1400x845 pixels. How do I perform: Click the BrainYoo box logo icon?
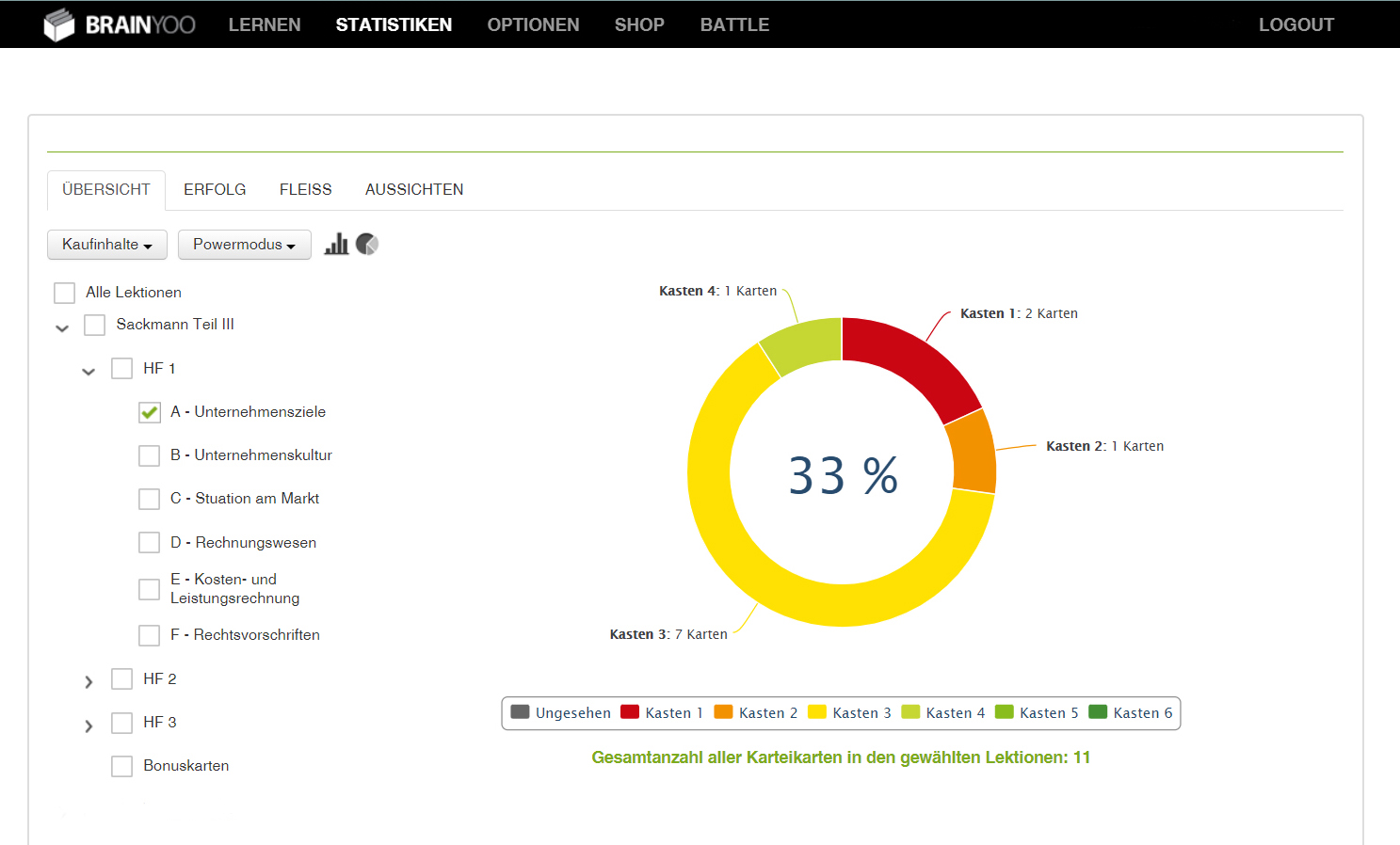point(58,25)
